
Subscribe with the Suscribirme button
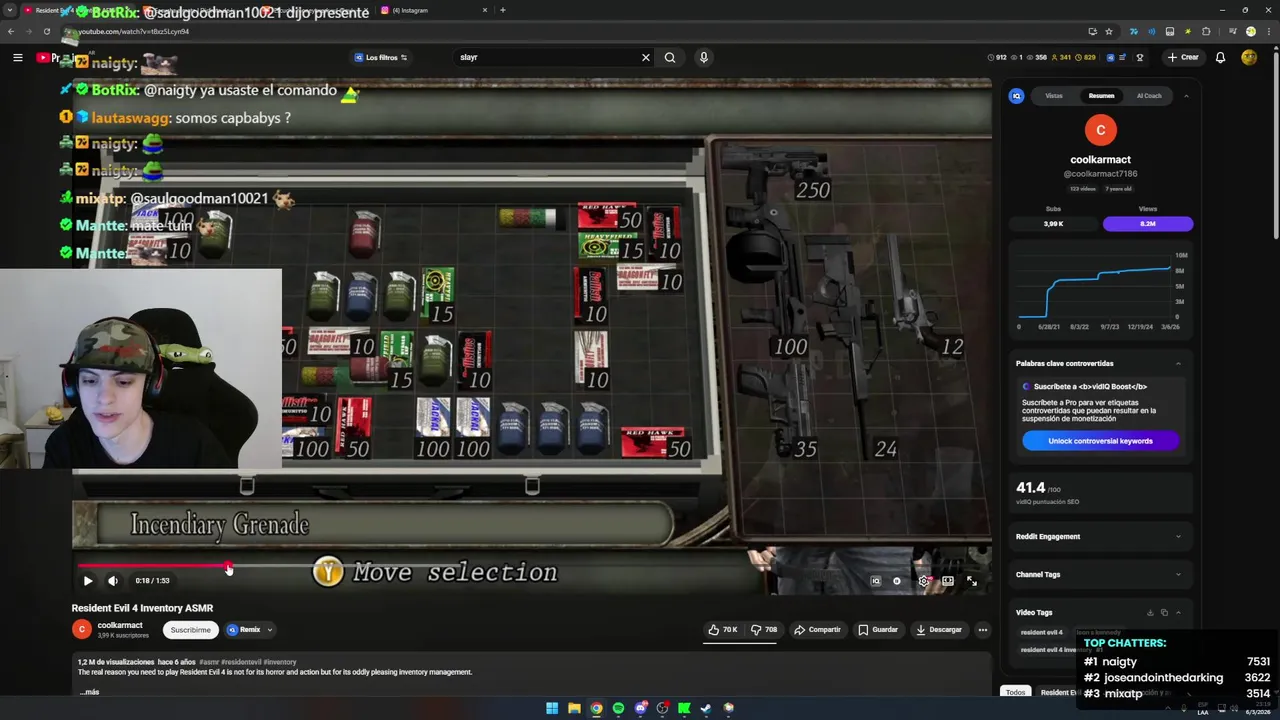tap(190, 630)
